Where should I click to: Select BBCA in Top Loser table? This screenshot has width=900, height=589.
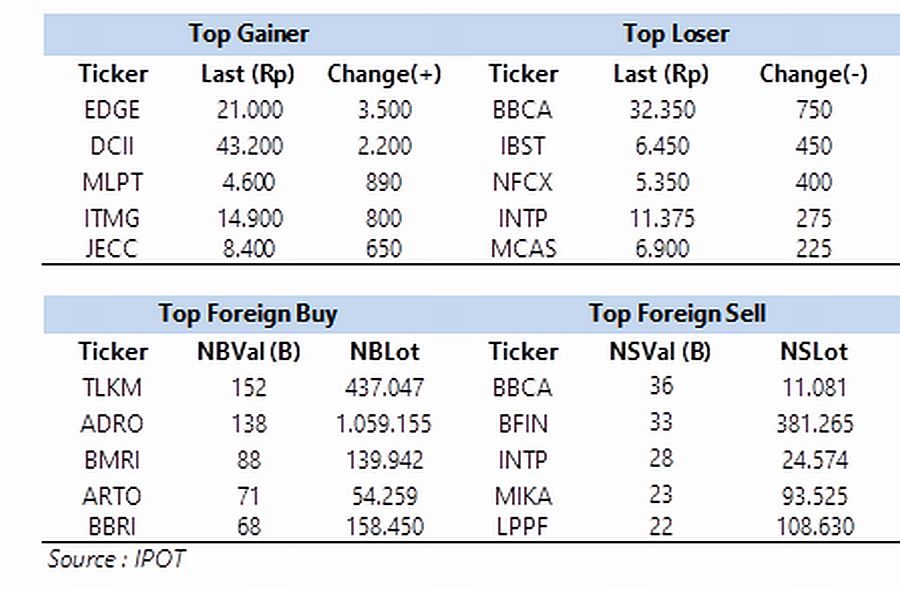(x=522, y=110)
